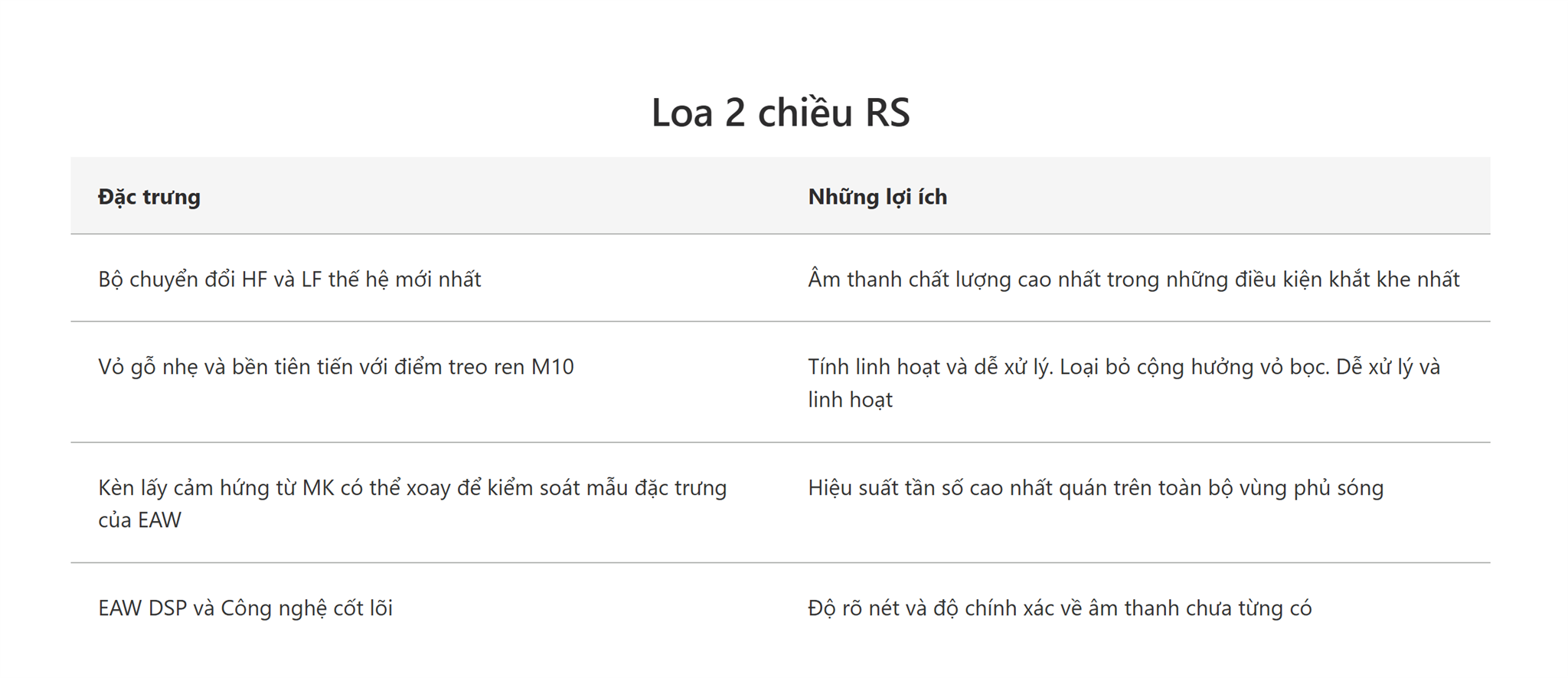
Task: Click the word "DSP" in the last row
Action: point(168,608)
